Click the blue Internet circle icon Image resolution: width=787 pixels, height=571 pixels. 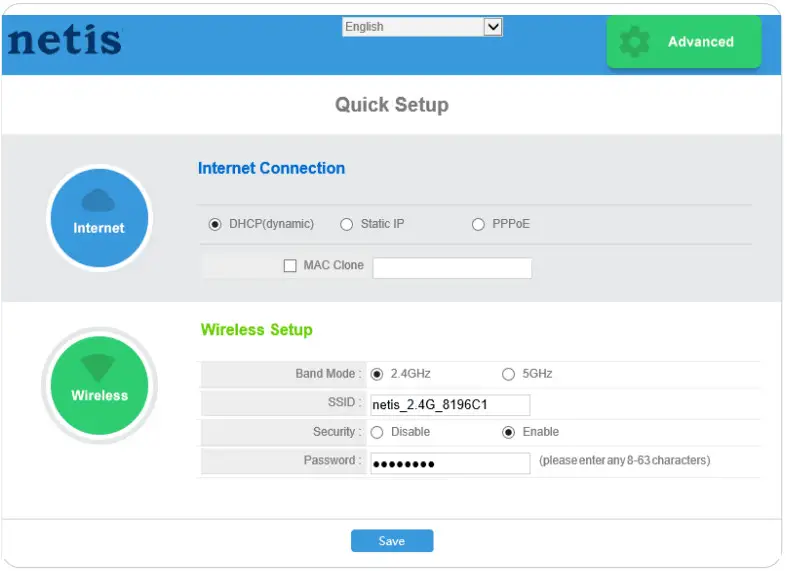pyautogui.click(x=99, y=218)
